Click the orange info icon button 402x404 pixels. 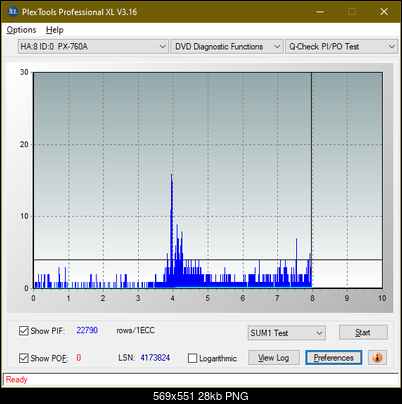pyautogui.click(x=377, y=358)
